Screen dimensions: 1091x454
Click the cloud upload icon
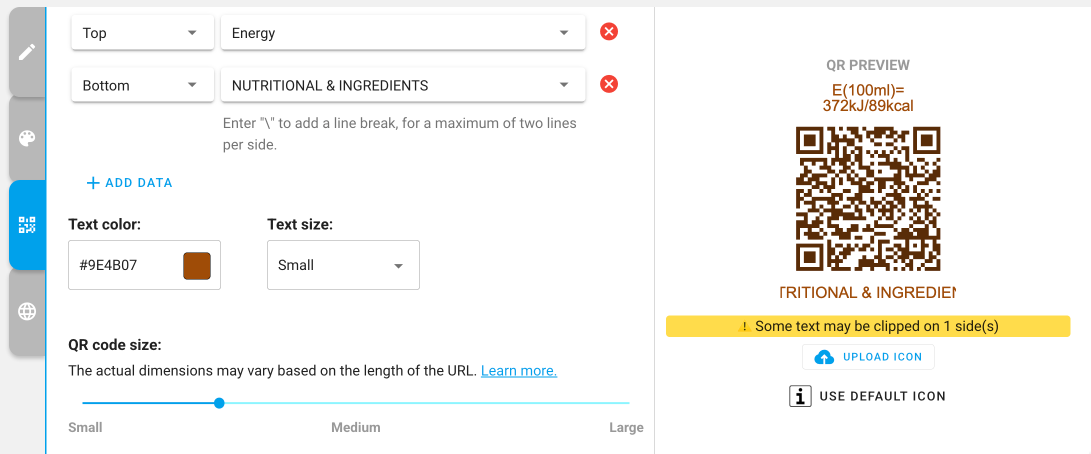pos(825,357)
